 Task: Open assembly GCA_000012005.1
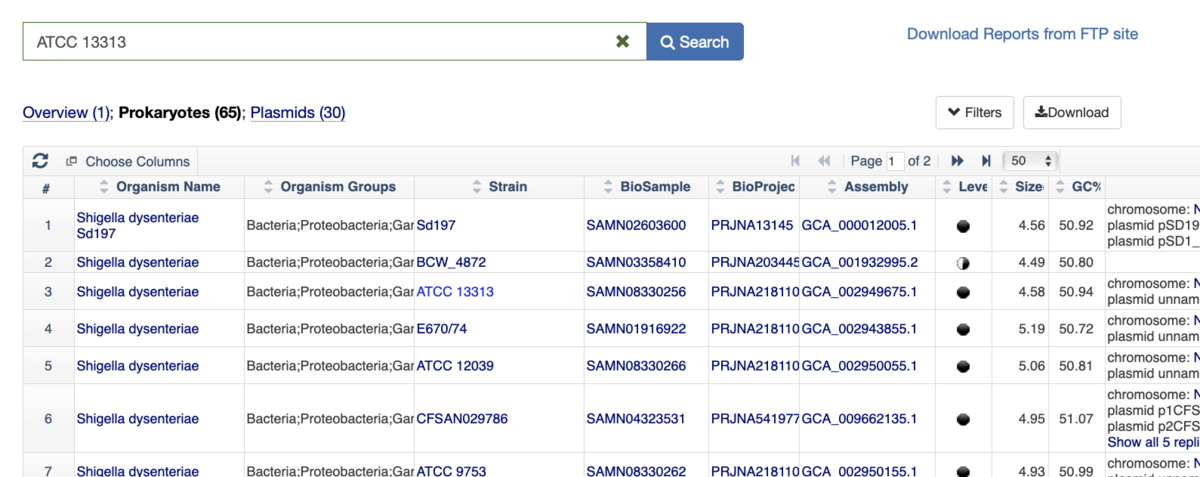tap(859, 225)
